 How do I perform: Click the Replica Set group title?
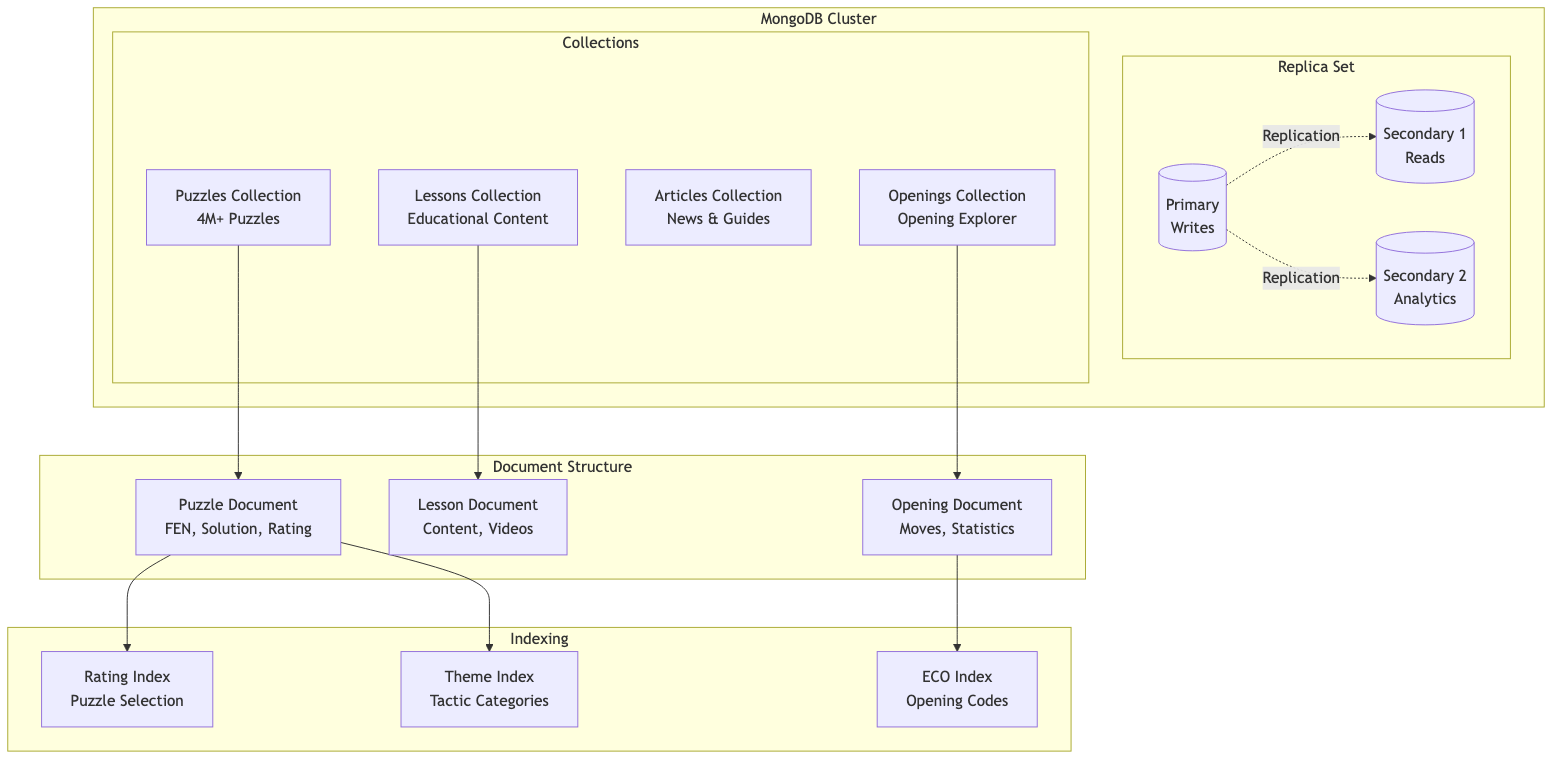pyautogui.click(x=1316, y=66)
